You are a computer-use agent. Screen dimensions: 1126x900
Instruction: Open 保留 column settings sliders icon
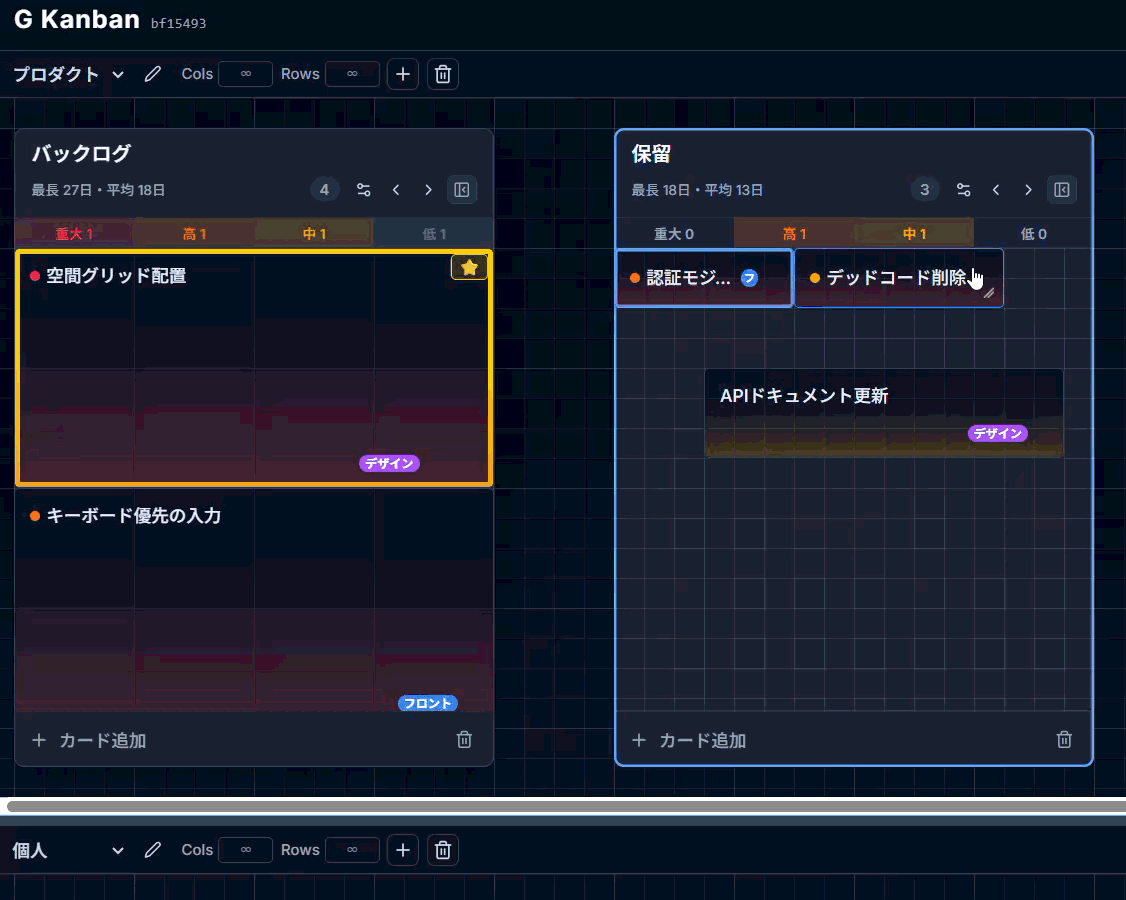tap(964, 190)
